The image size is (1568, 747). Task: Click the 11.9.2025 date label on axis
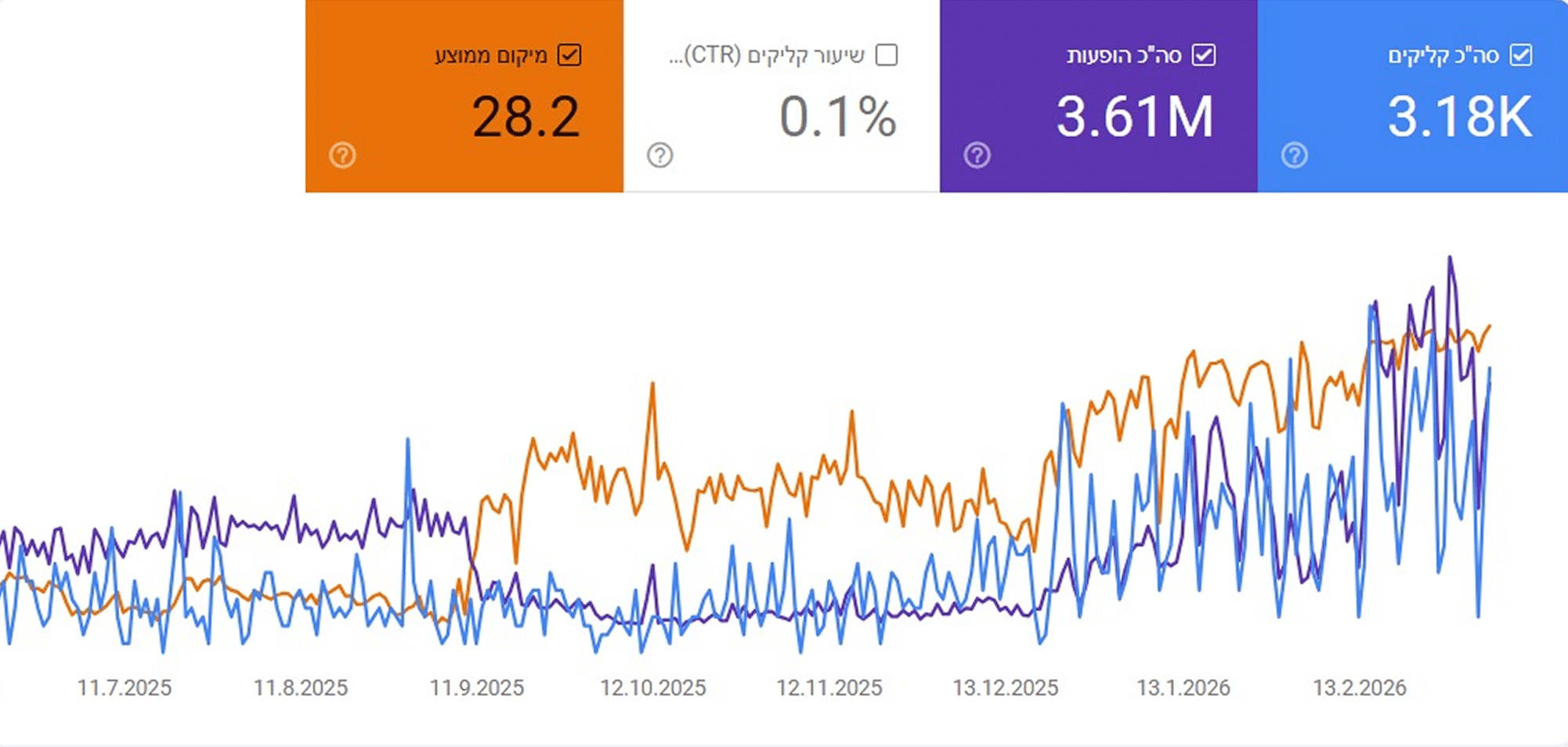click(476, 687)
